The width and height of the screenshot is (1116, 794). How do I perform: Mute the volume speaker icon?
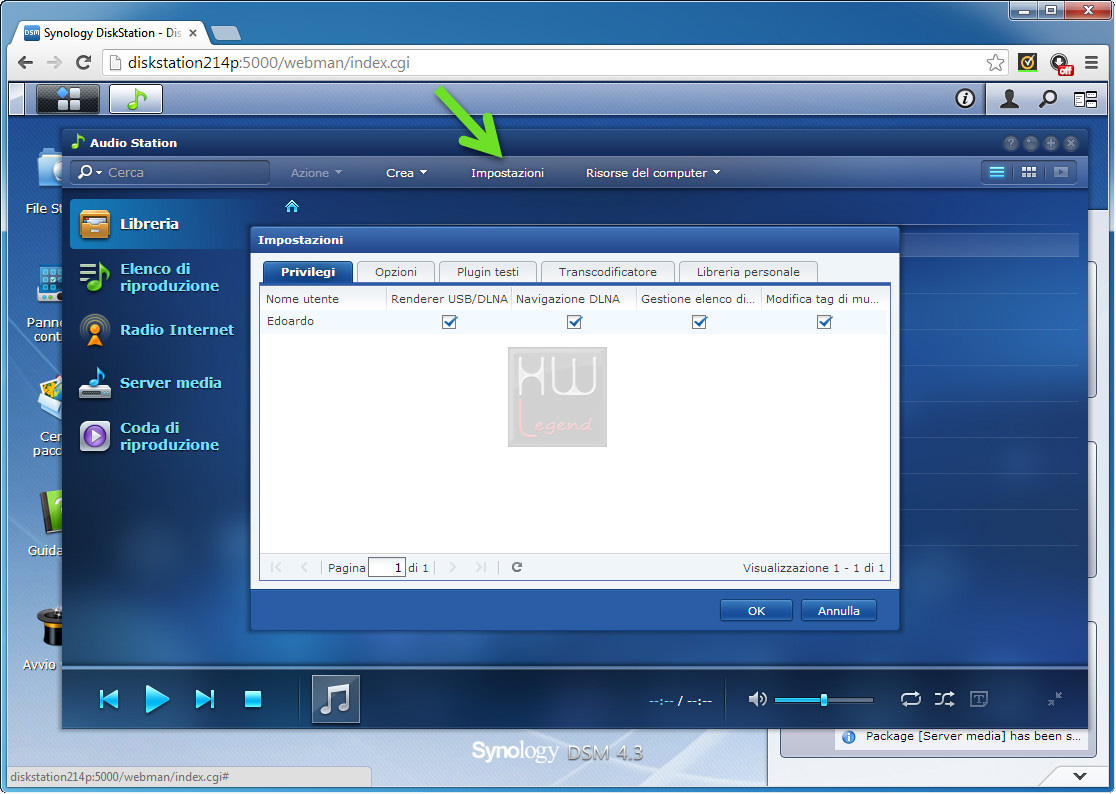757,699
